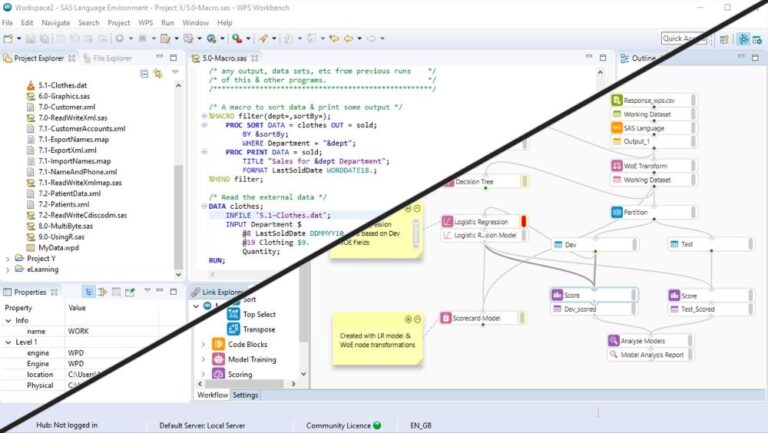The image size is (768, 433).
Task: Open the Properties view menu dropdown arrow
Action: pos(147,291)
